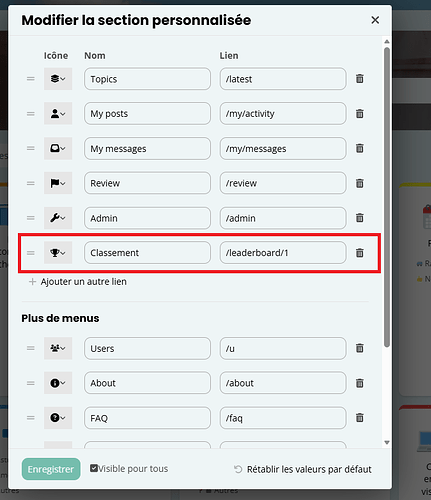Viewport: 431px width, 500px height.
Task: Delete the Review link row
Action: 360,183
